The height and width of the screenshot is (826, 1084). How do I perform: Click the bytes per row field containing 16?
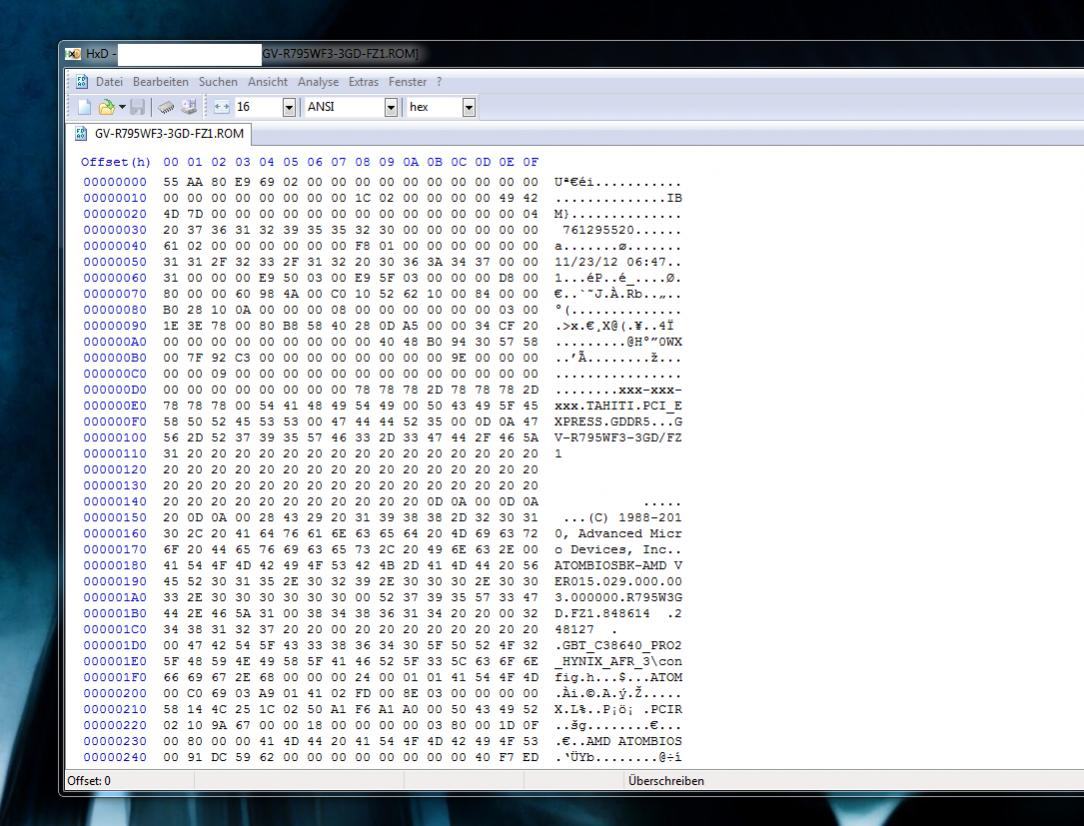[258, 107]
